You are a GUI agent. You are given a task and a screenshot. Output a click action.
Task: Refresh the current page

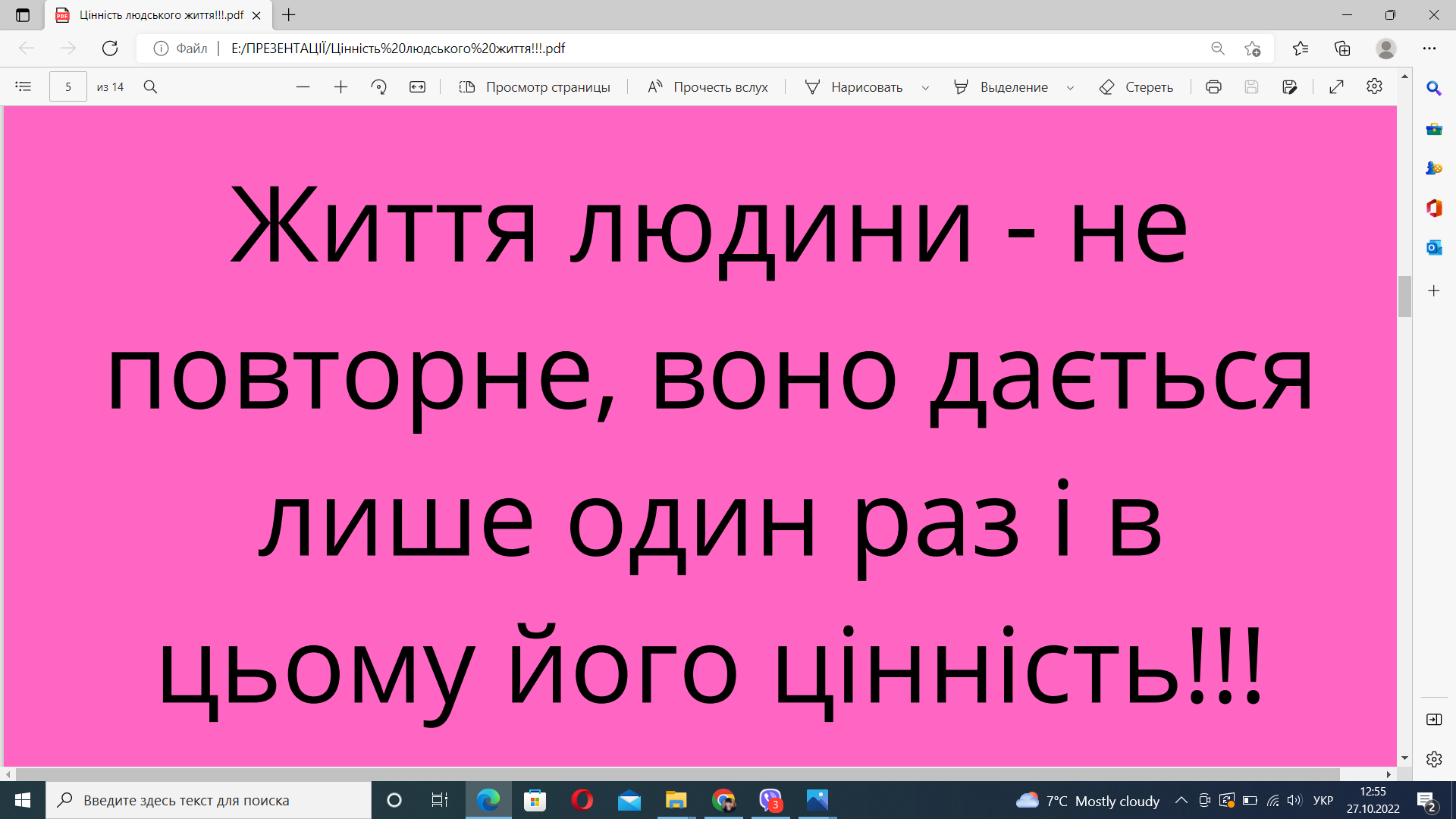(x=110, y=49)
